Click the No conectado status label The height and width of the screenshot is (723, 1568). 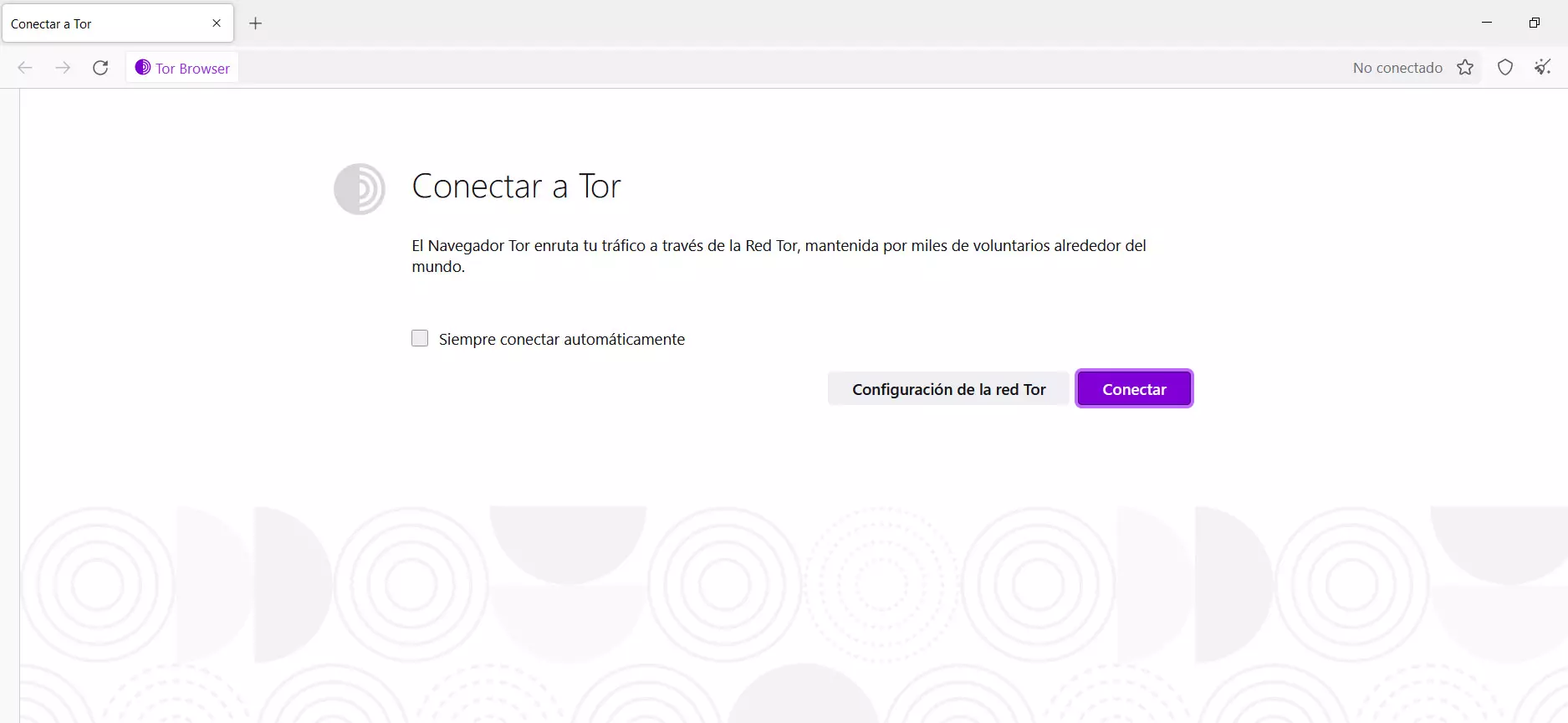(x=1397, y=68)
